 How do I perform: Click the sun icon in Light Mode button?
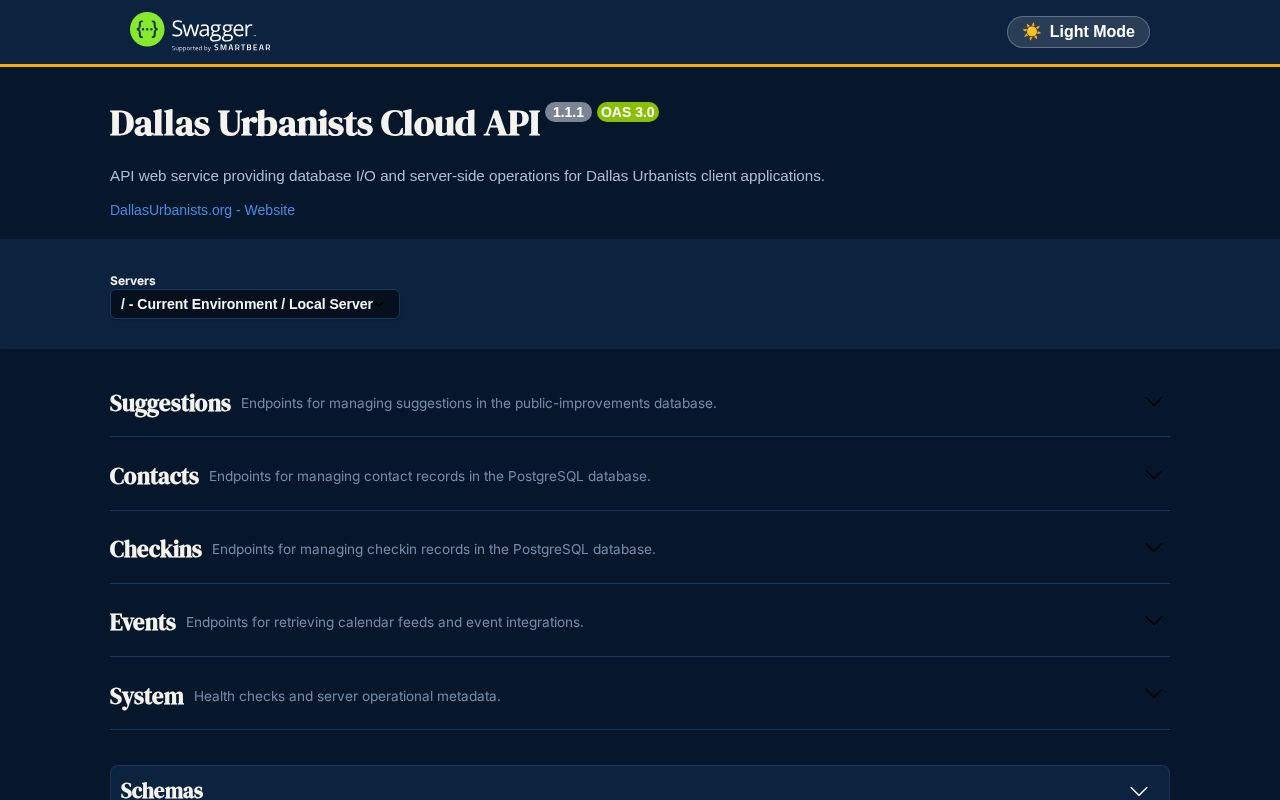(x=1032, y=32)
